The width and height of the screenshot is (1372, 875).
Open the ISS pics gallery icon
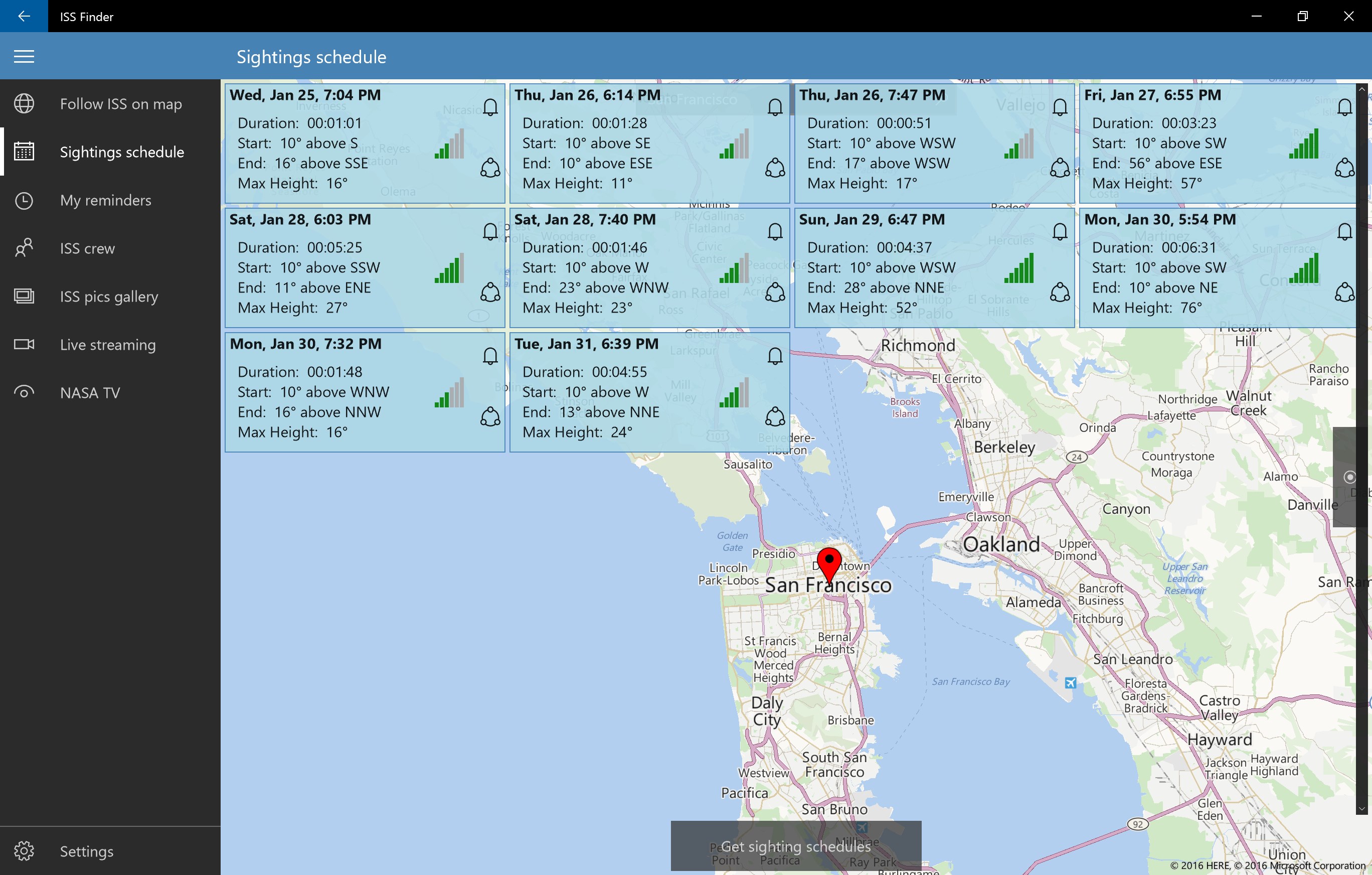click(24, 296)
